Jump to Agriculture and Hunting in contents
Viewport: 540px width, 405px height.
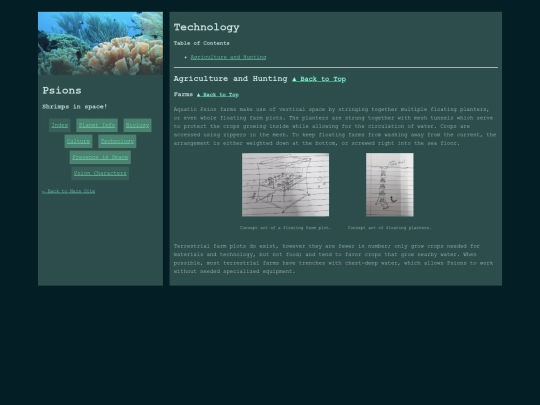[228, 57]
